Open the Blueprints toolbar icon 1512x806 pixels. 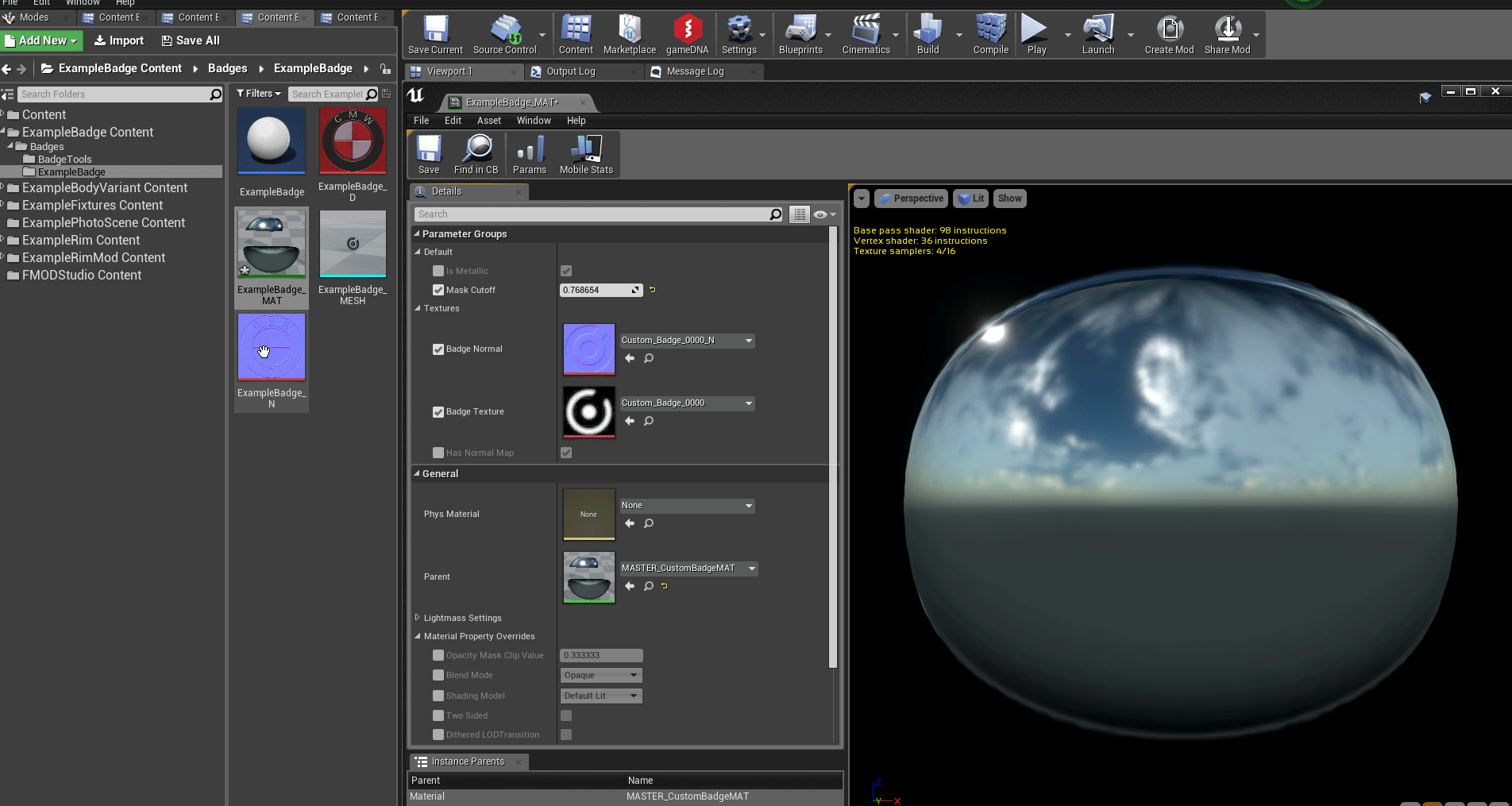pyautogui.click(x=800, y=30)
